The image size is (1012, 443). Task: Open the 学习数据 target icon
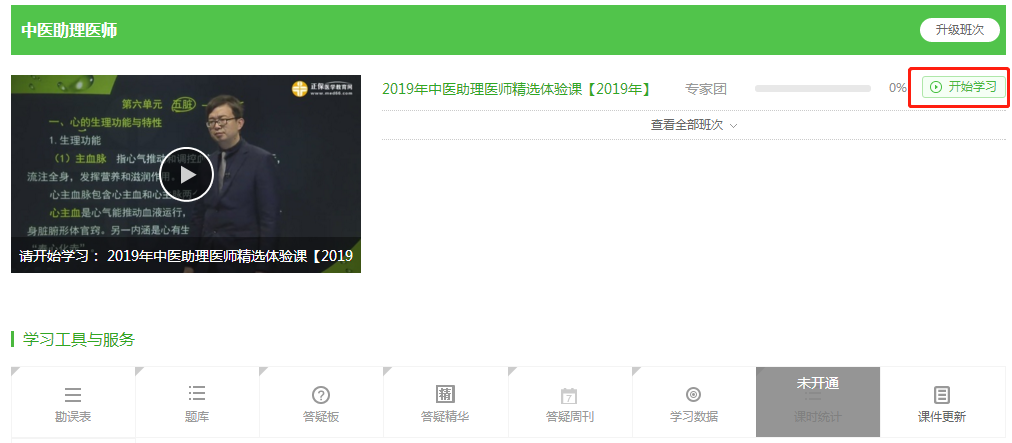(693, 395)
